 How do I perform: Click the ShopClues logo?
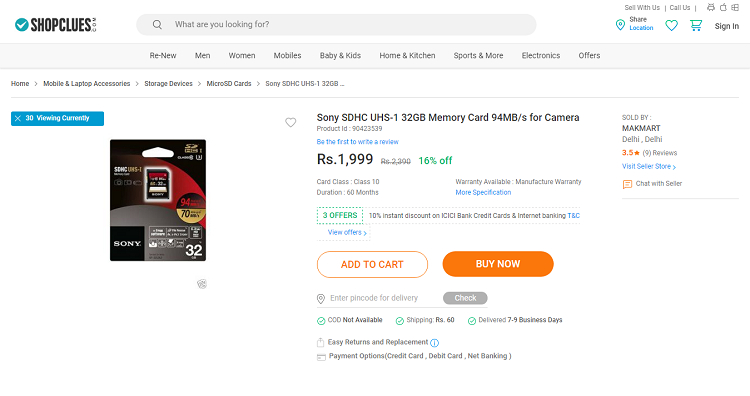(x=55, y=25)
